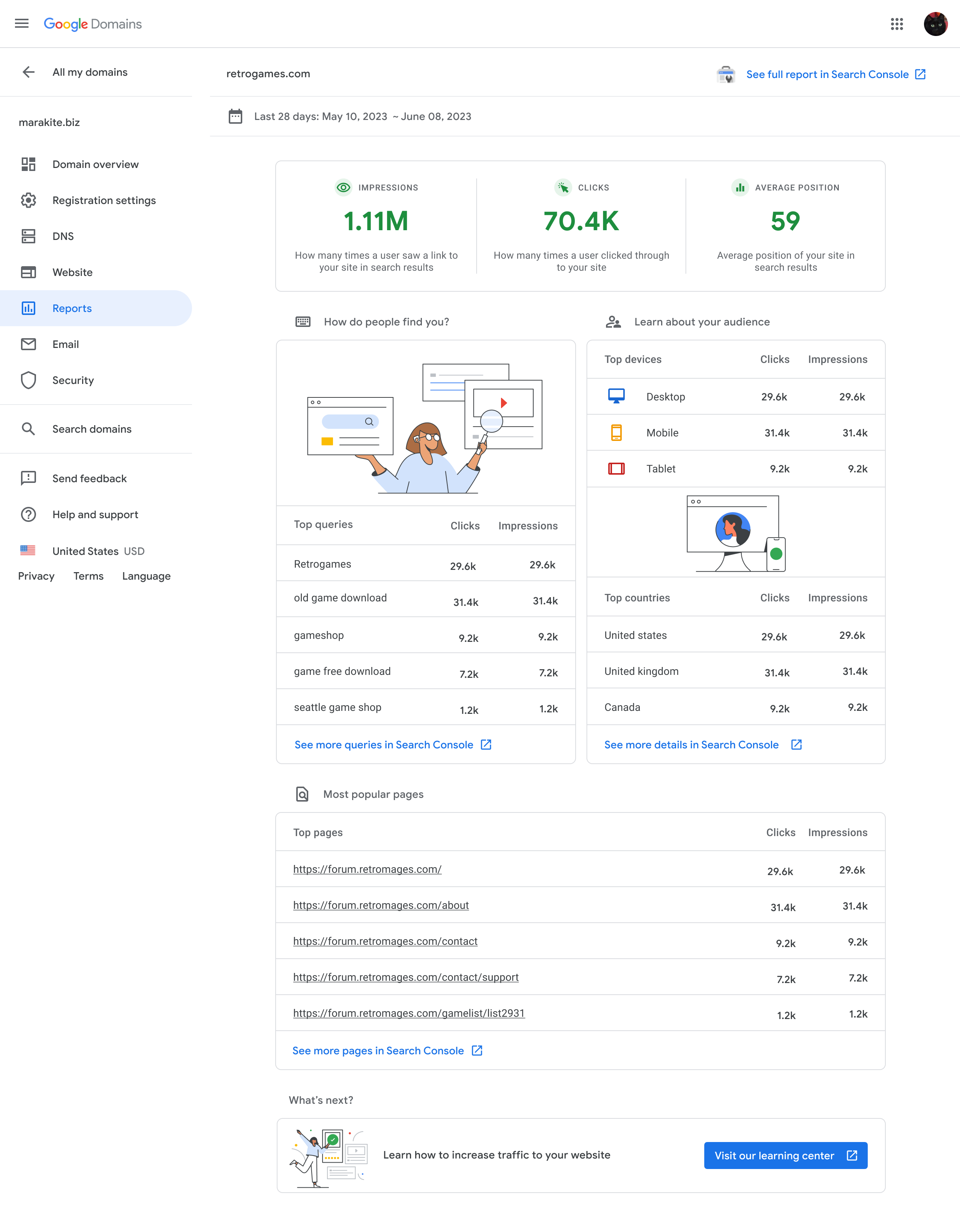The width and height of the screenshot is (960, 1232).
Task: Open Domain overview in sidebar
Action: [x=96, y=164]
